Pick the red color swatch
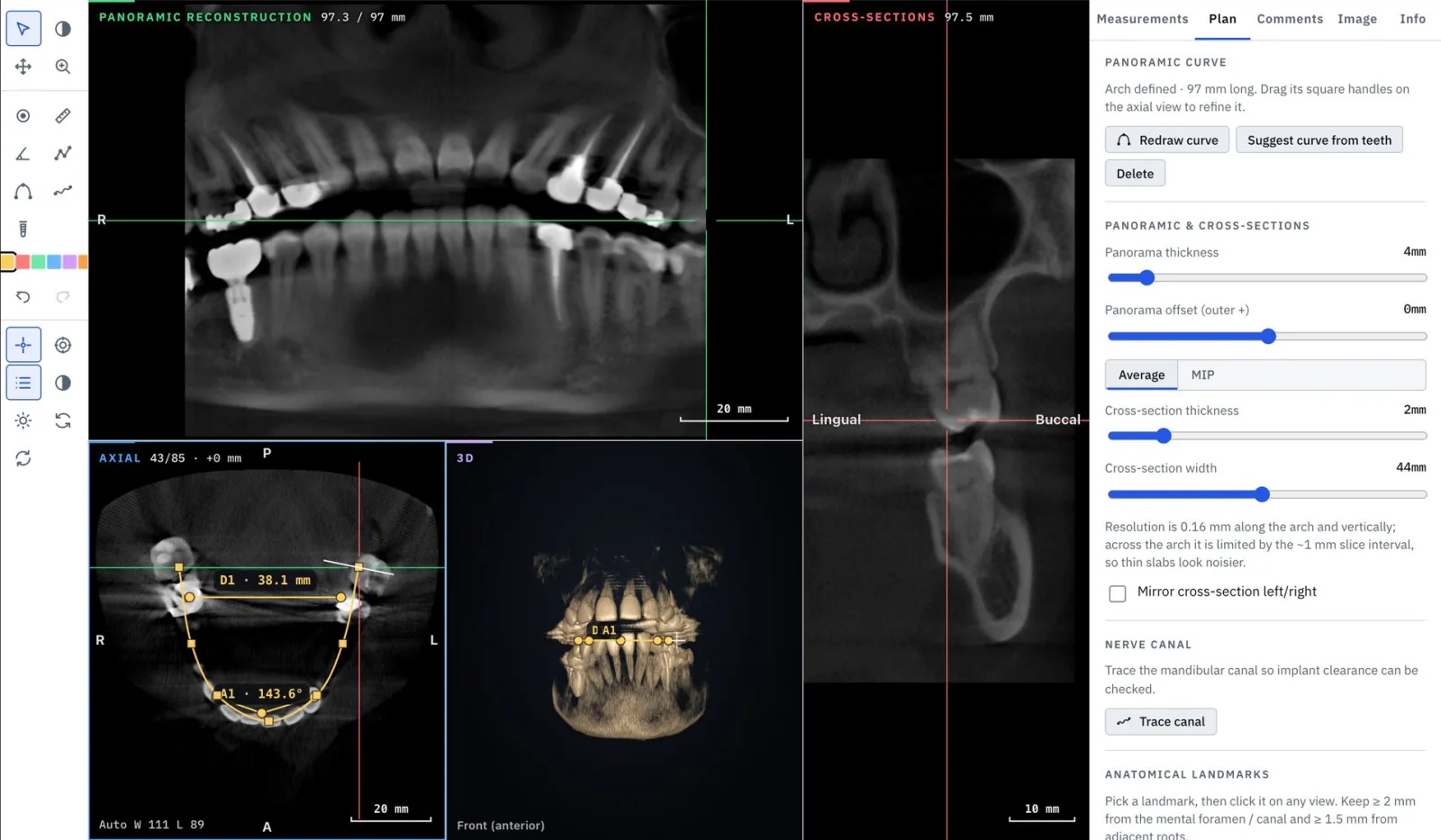Viewport: 1441px width, 840px height. [23, 262]
